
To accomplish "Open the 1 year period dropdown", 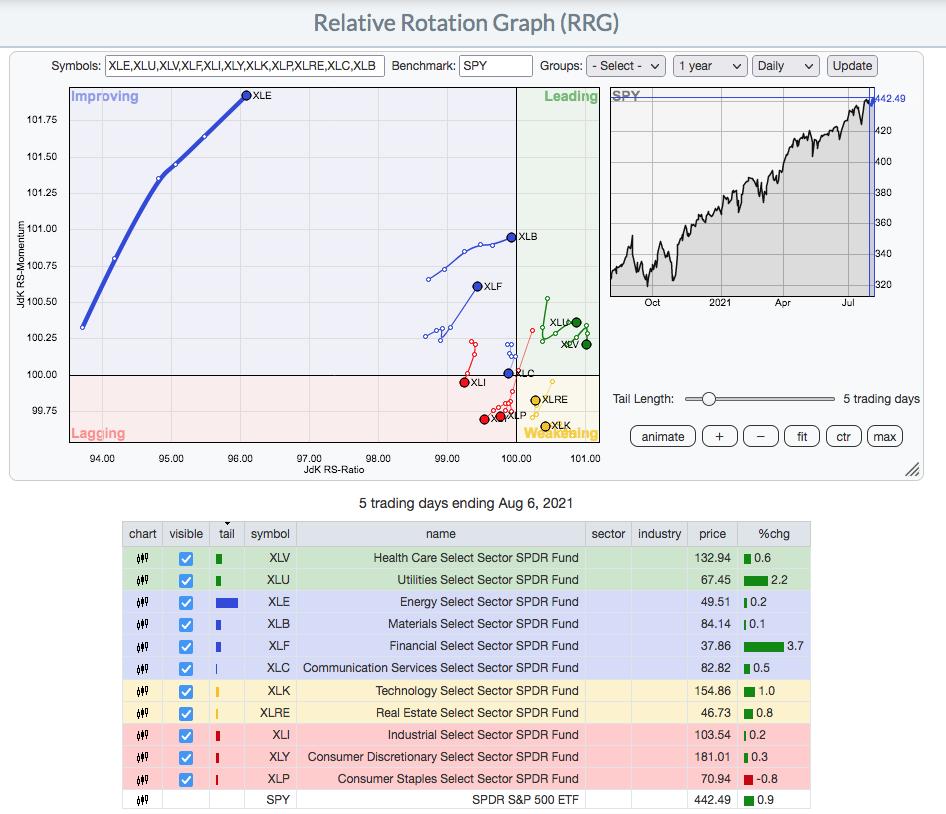I will point(710,66).
